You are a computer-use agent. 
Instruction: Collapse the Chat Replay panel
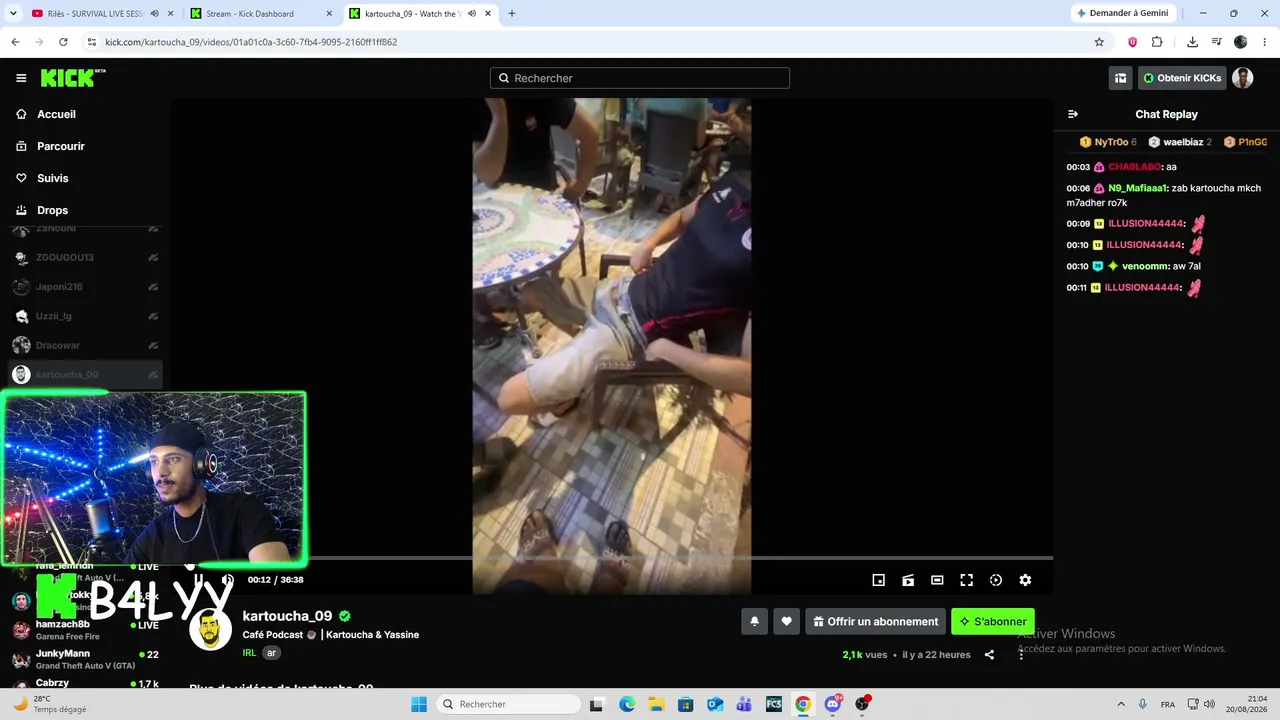point(1073,114)
